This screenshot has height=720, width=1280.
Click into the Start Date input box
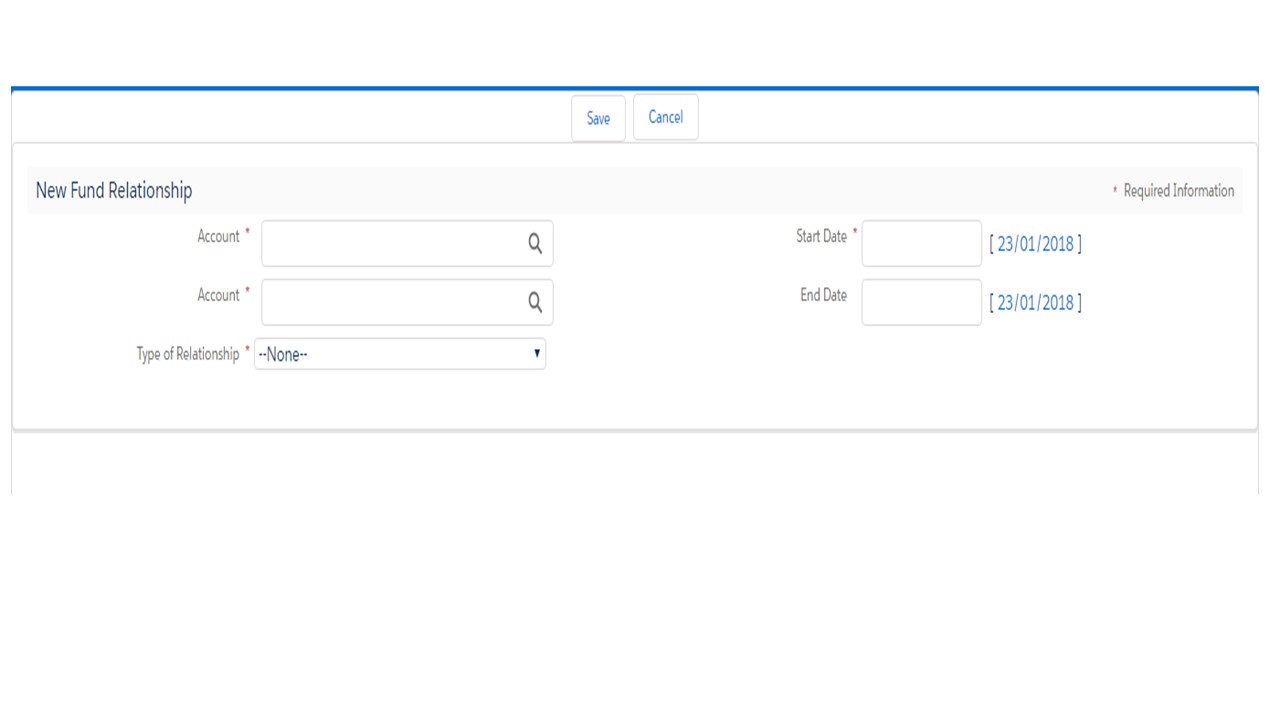coord(921,244)
